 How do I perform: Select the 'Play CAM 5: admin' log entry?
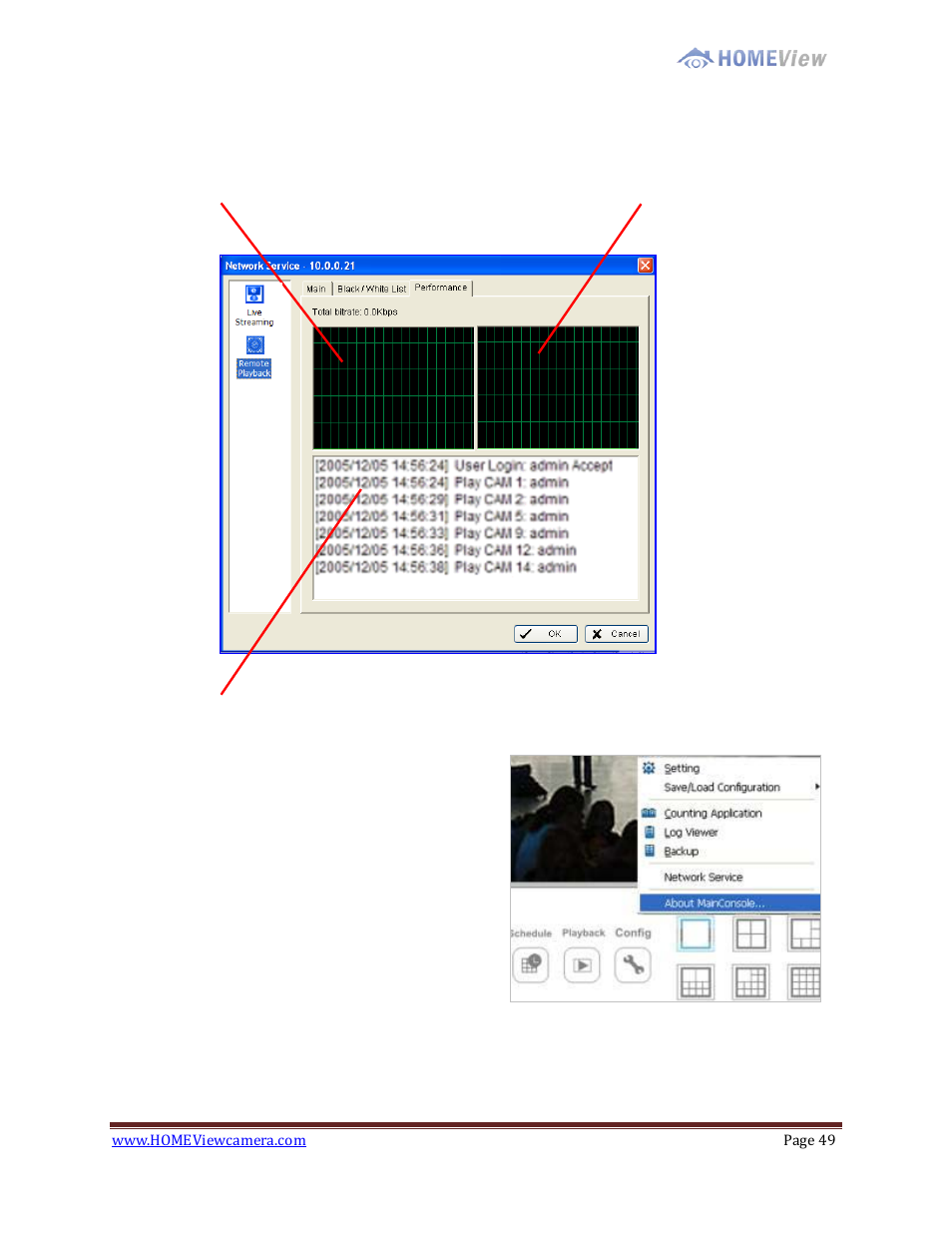tap(442, 516)
